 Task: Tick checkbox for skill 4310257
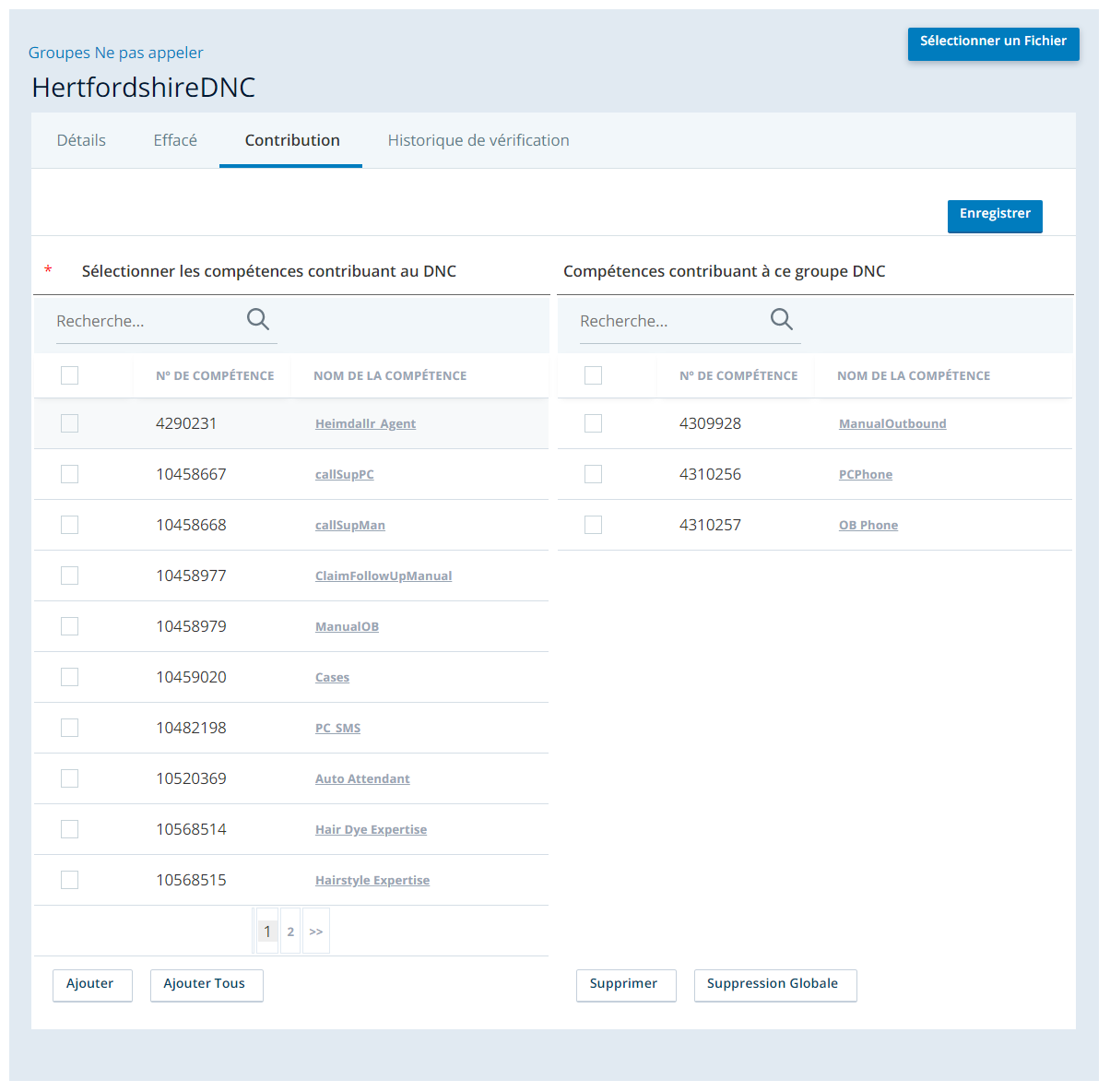click(x=593, y=525)
